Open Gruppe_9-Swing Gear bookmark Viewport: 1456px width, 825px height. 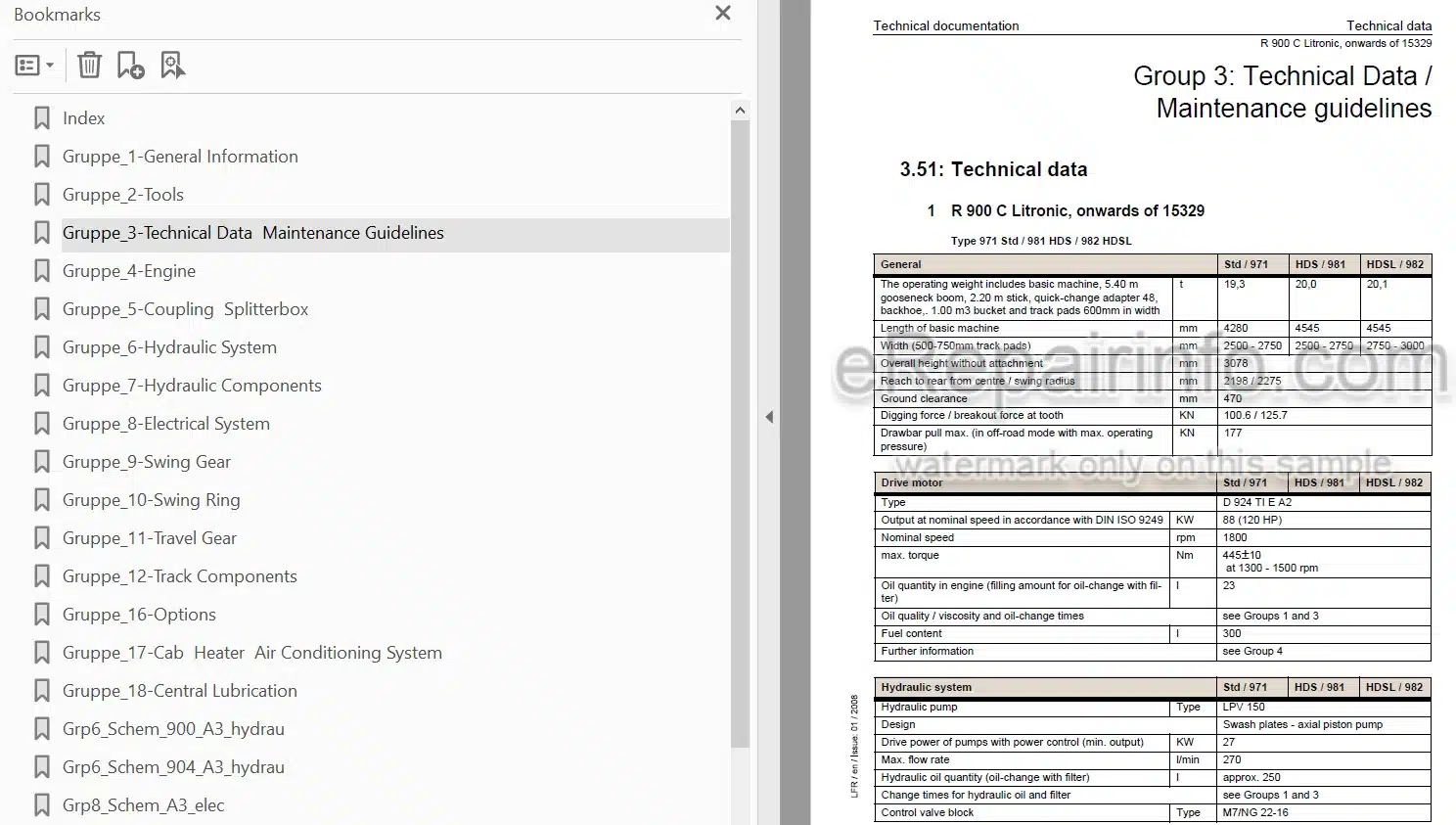(x=147, y=462)
